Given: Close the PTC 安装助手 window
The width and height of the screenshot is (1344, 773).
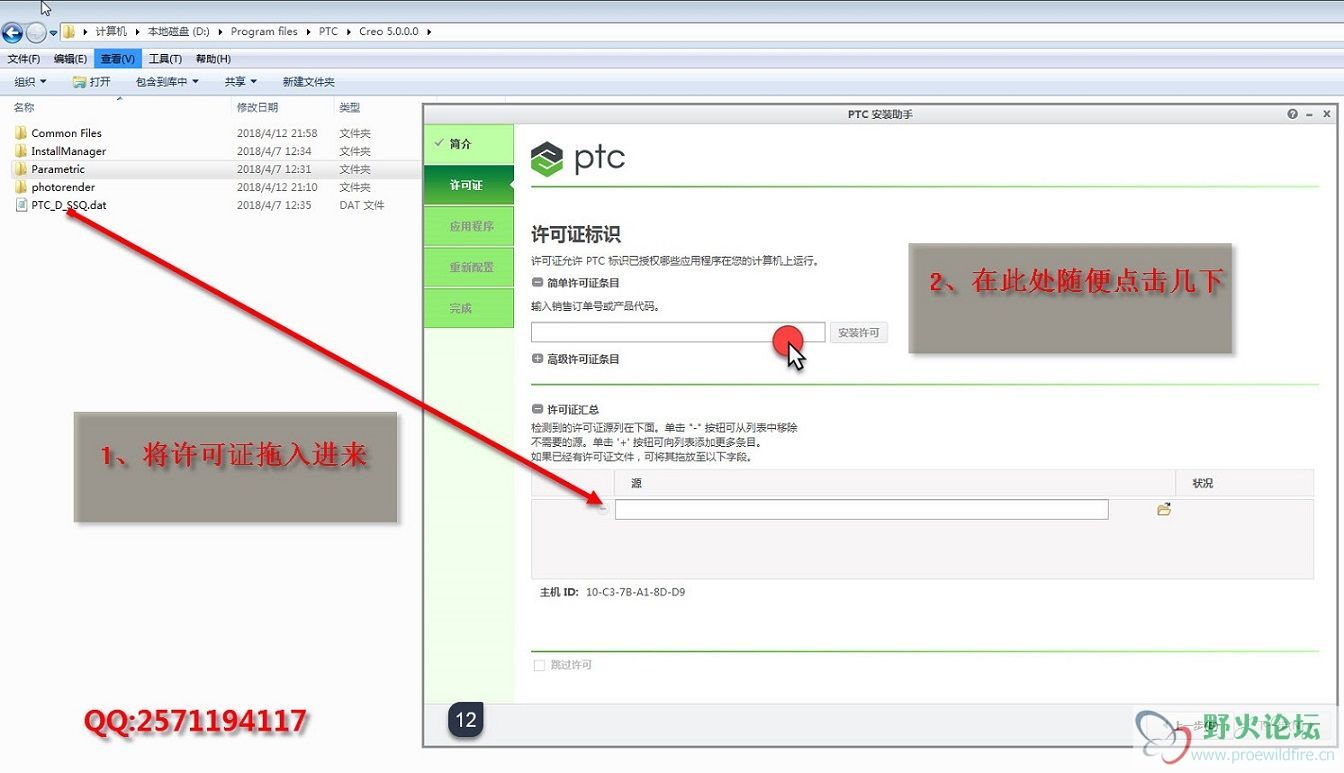Looking at the screenshot, I should [1327, 114].
